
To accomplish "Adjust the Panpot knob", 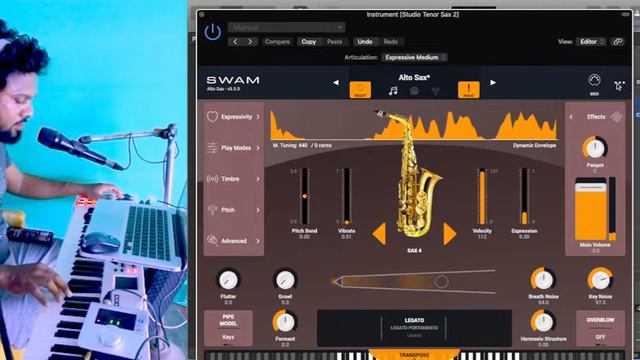I will pyautogui.click(x=595, y=148).
